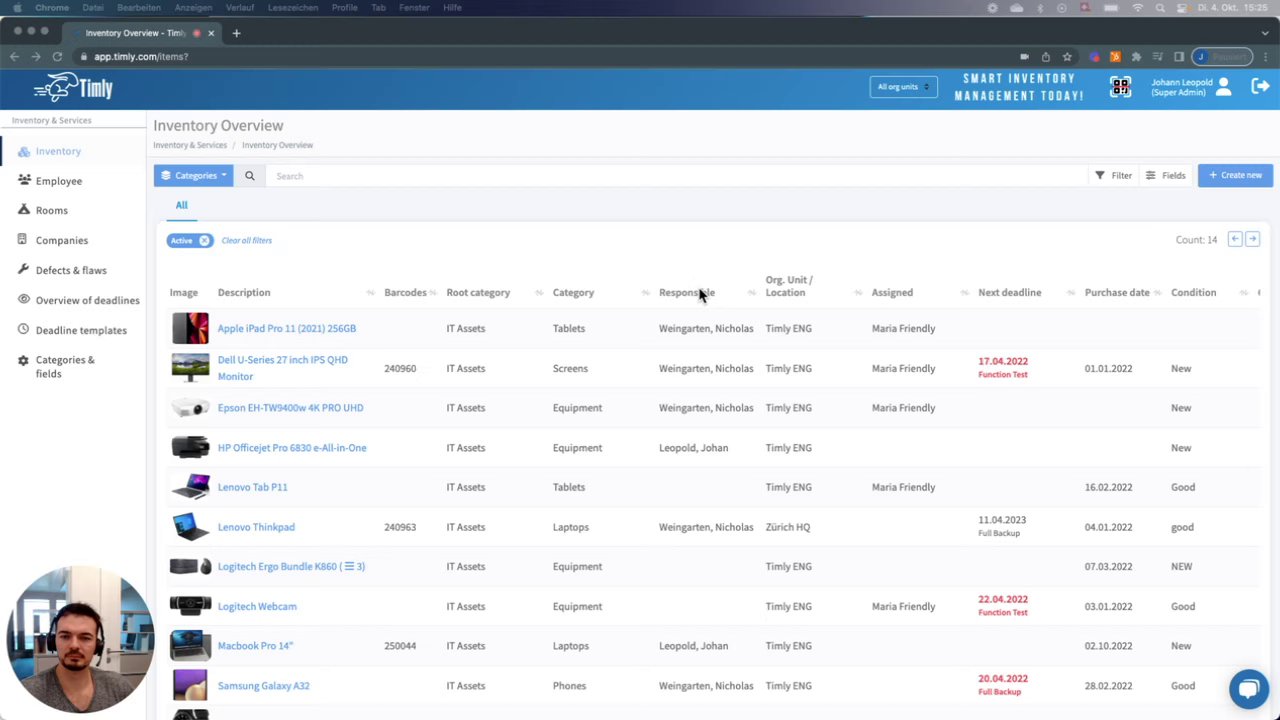The height and width of the screenshot is (720, 1280).
Task: Clear all filters
Action: click(246, 240)
